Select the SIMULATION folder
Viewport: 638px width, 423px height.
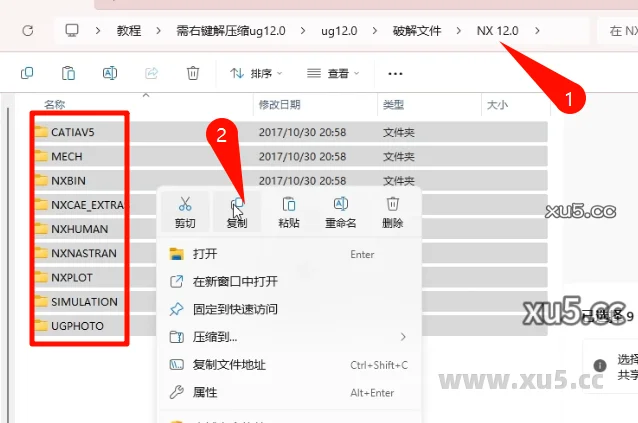[84, 301]
